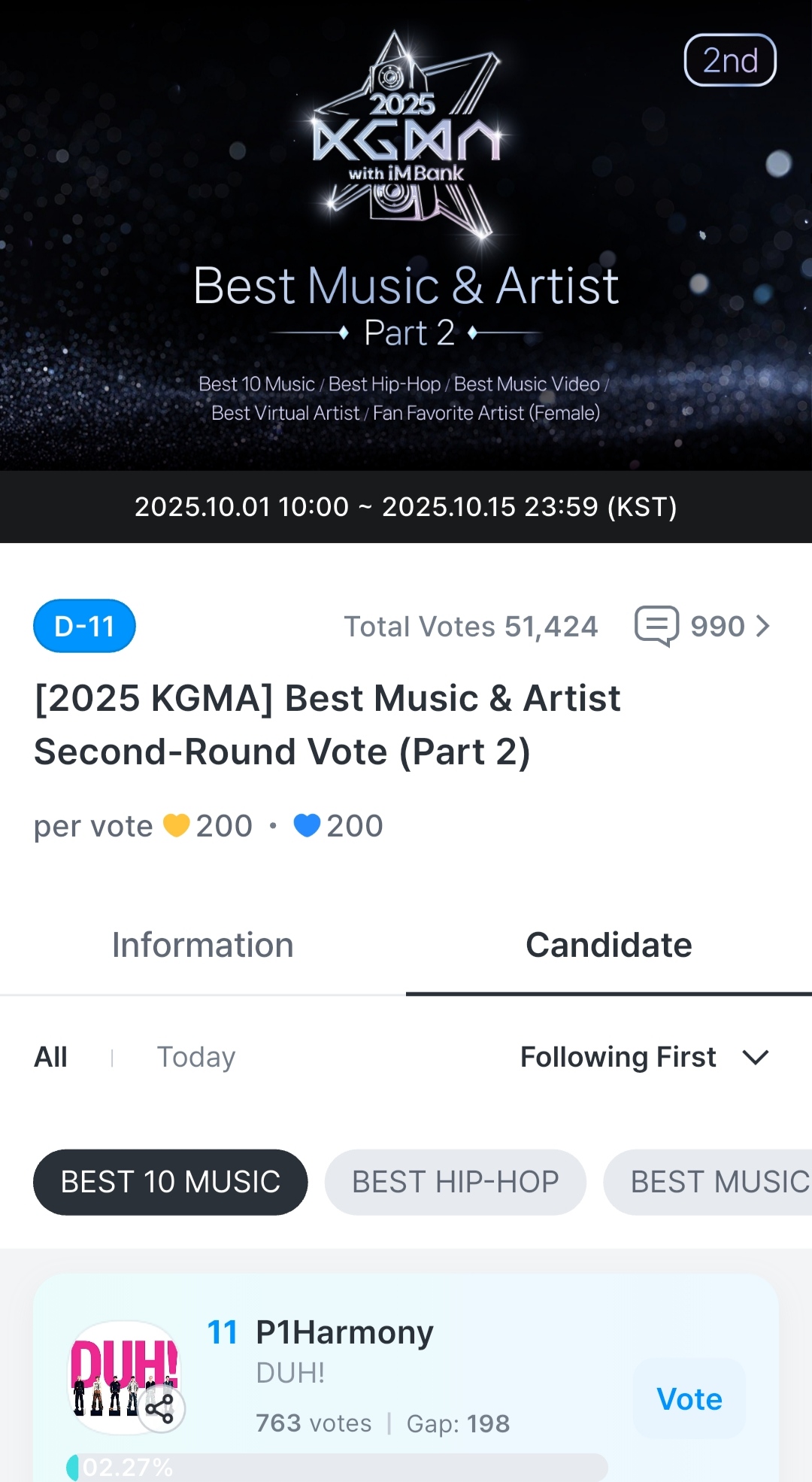Open the 990 comments chevron arrow
This screenshot has height=1482, width=812.
coord(763,626)
